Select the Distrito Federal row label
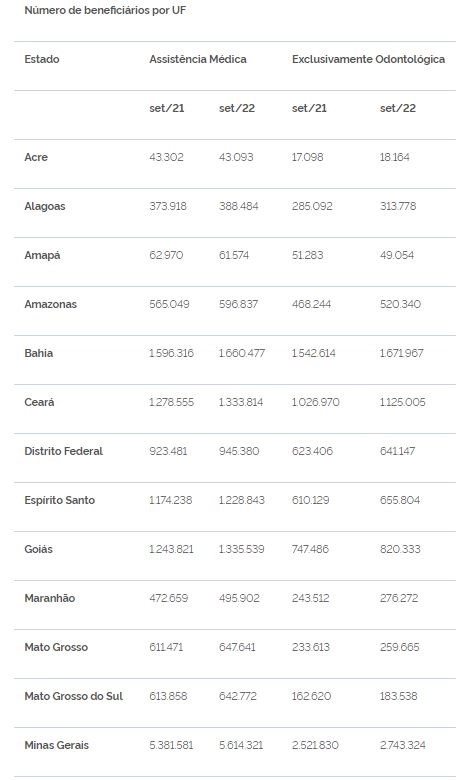The height and width of the screenshot is (780, 467). [64, 451]
